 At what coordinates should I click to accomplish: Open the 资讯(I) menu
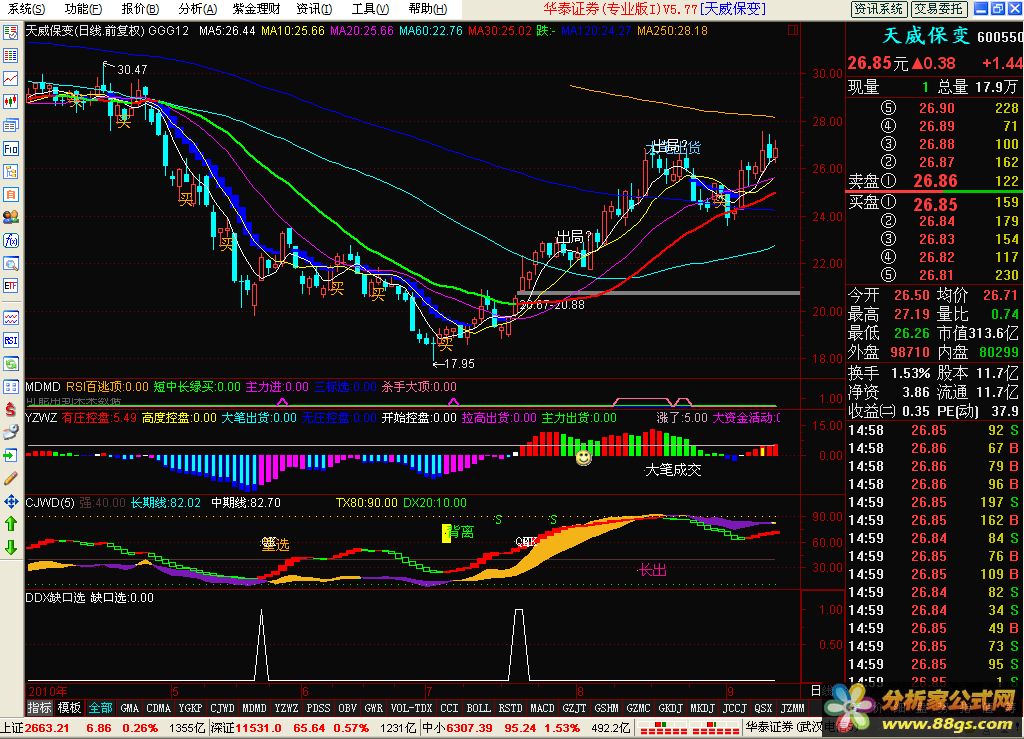point(313,8)
